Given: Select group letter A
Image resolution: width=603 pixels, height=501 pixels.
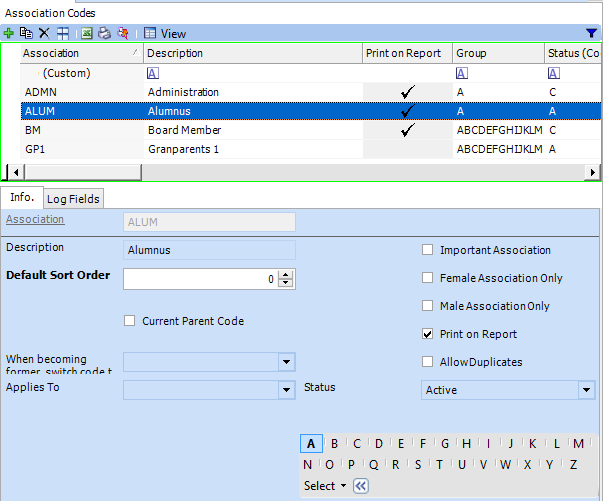Looking at the screenshot, I should coord(311,444).
